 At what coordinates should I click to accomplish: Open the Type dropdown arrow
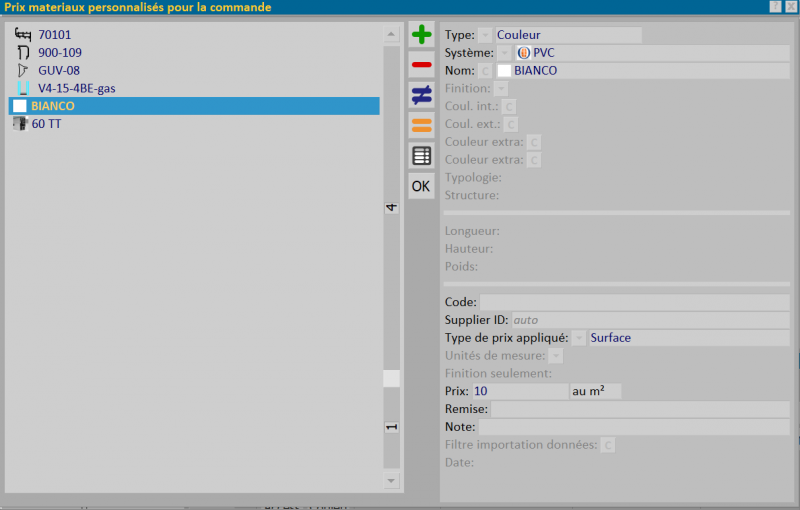[486, 35]
